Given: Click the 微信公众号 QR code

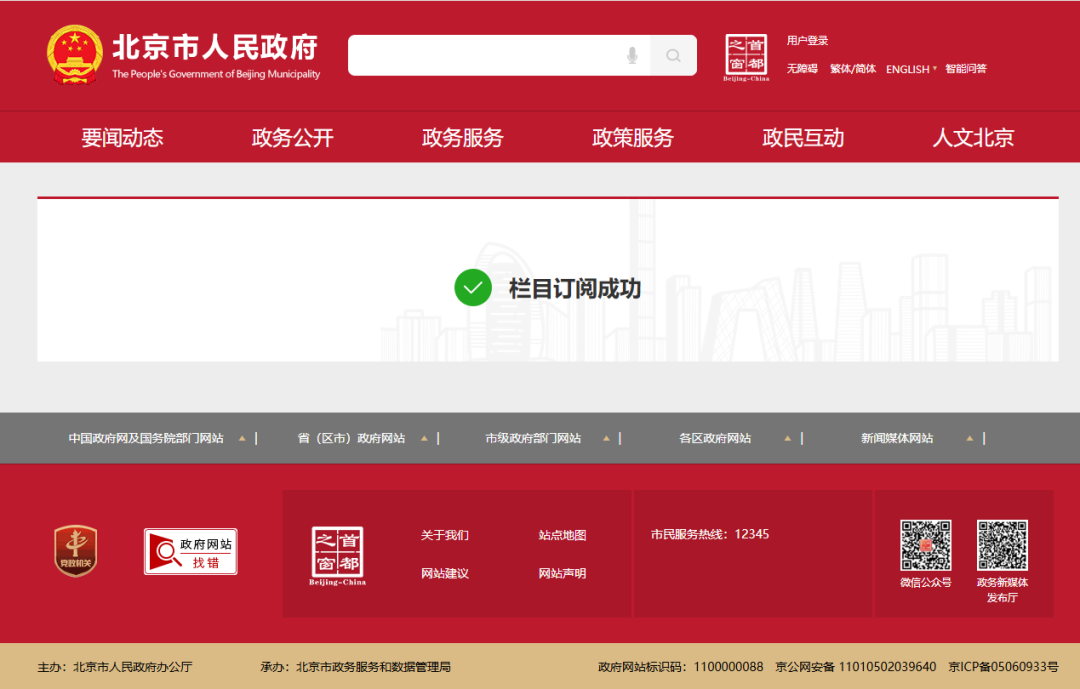Looking at the screenshot, I should click(925, 545).
